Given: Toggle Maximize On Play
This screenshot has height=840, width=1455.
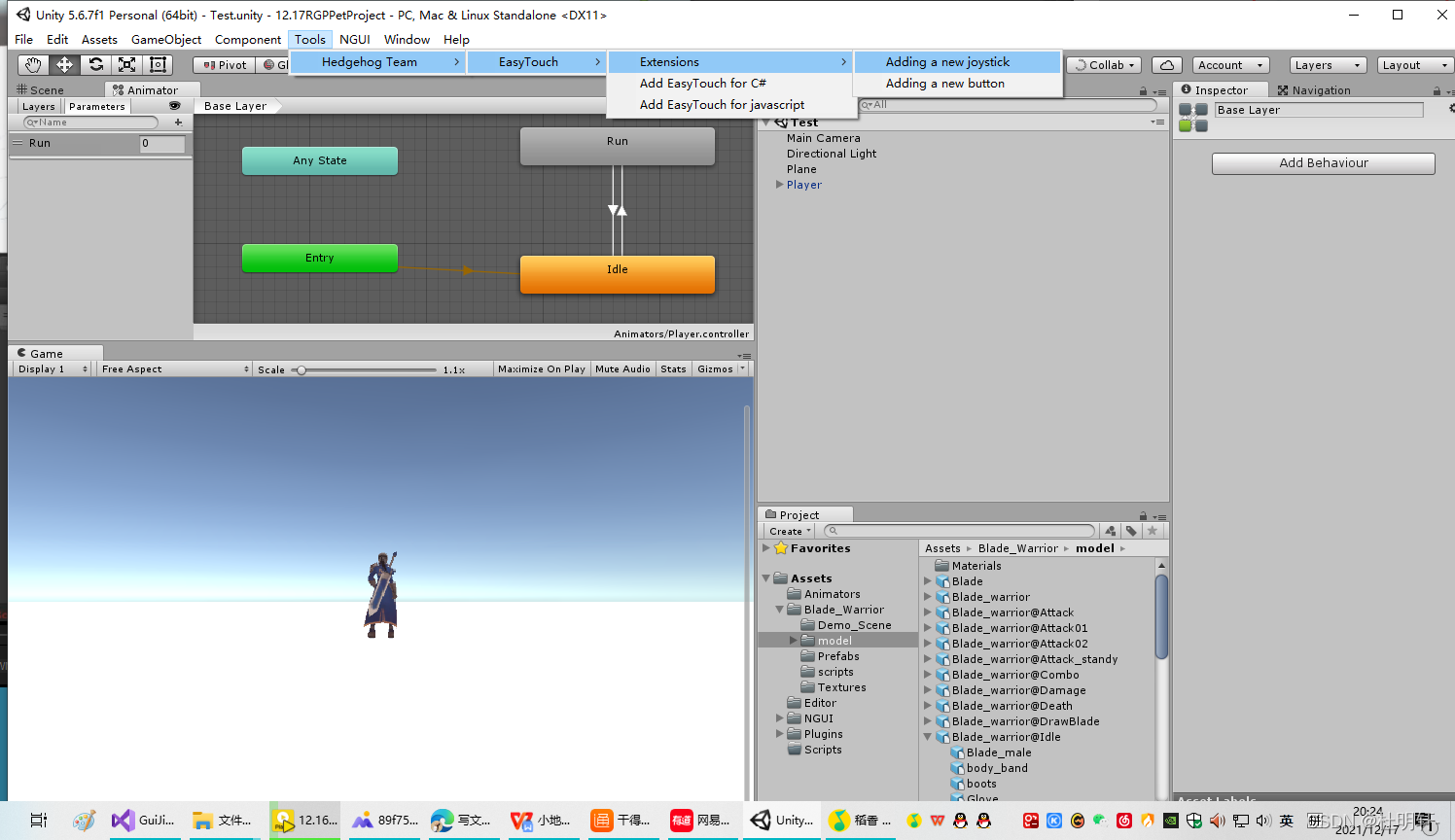Looking at the screenshot, I should pyautogui.click(x=541, y=369).
